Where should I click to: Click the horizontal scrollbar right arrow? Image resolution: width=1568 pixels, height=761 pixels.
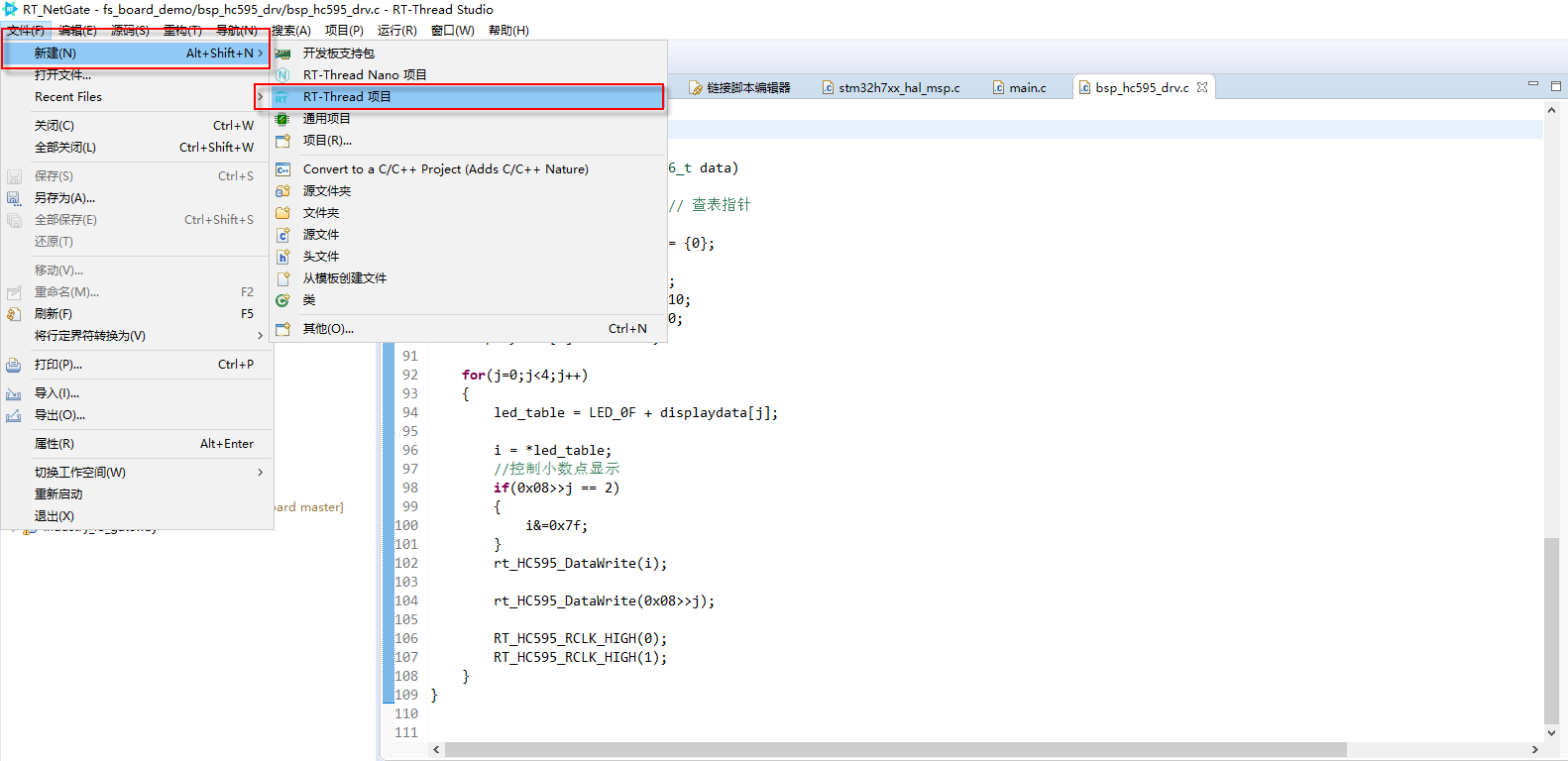[x=1535, y=749]
